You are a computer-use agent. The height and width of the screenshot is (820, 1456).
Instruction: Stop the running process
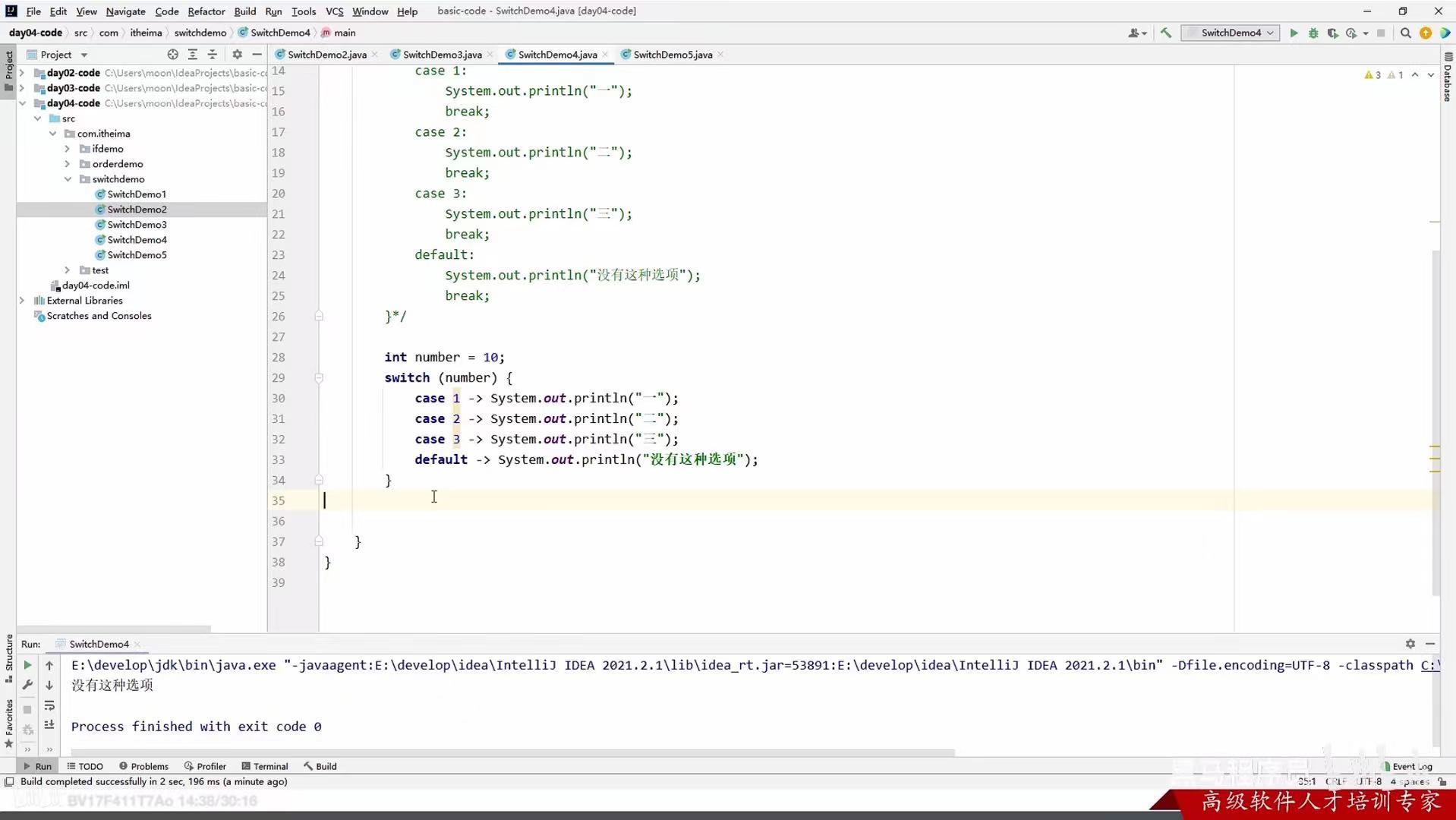(x=1380, y=33)
